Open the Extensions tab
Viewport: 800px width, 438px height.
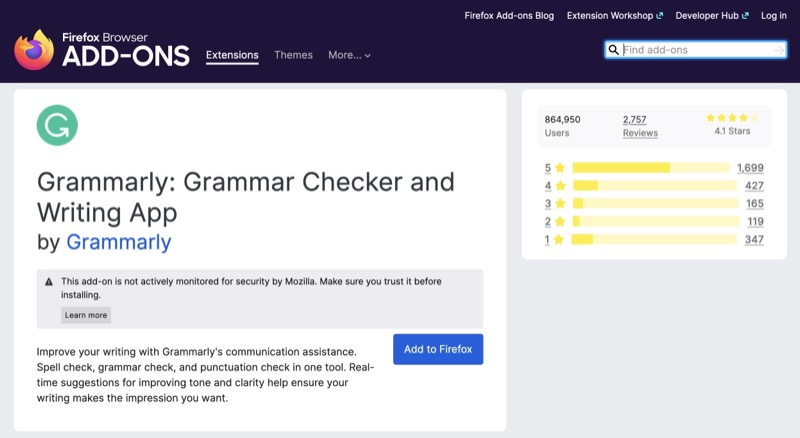[232, 55]
